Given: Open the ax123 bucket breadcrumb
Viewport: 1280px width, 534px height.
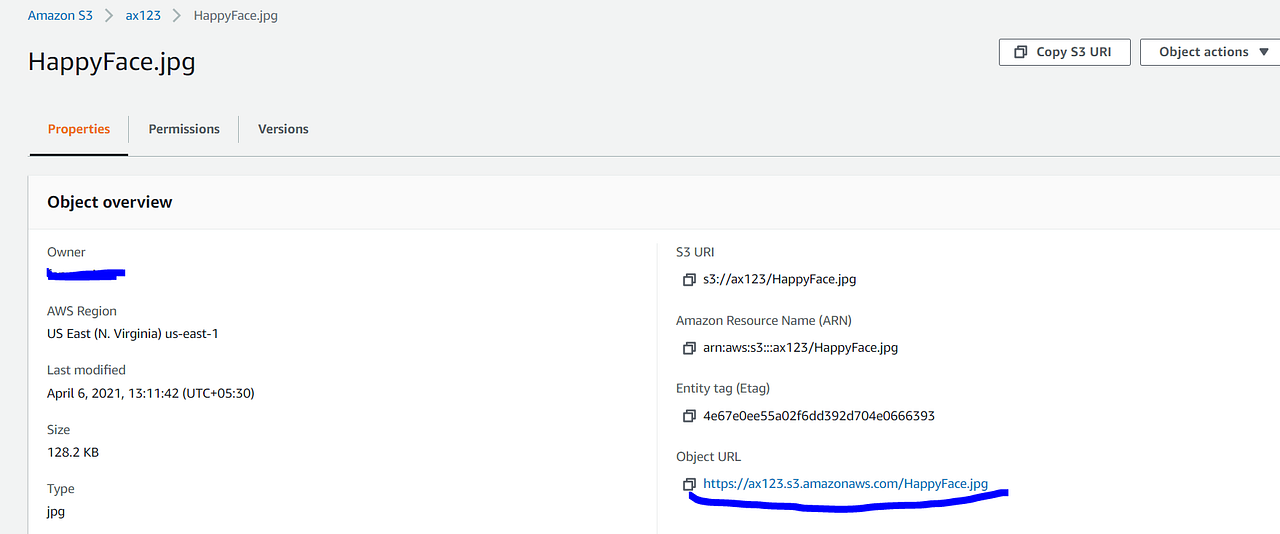Looking at the screenshot, I should tap(143, 16).
